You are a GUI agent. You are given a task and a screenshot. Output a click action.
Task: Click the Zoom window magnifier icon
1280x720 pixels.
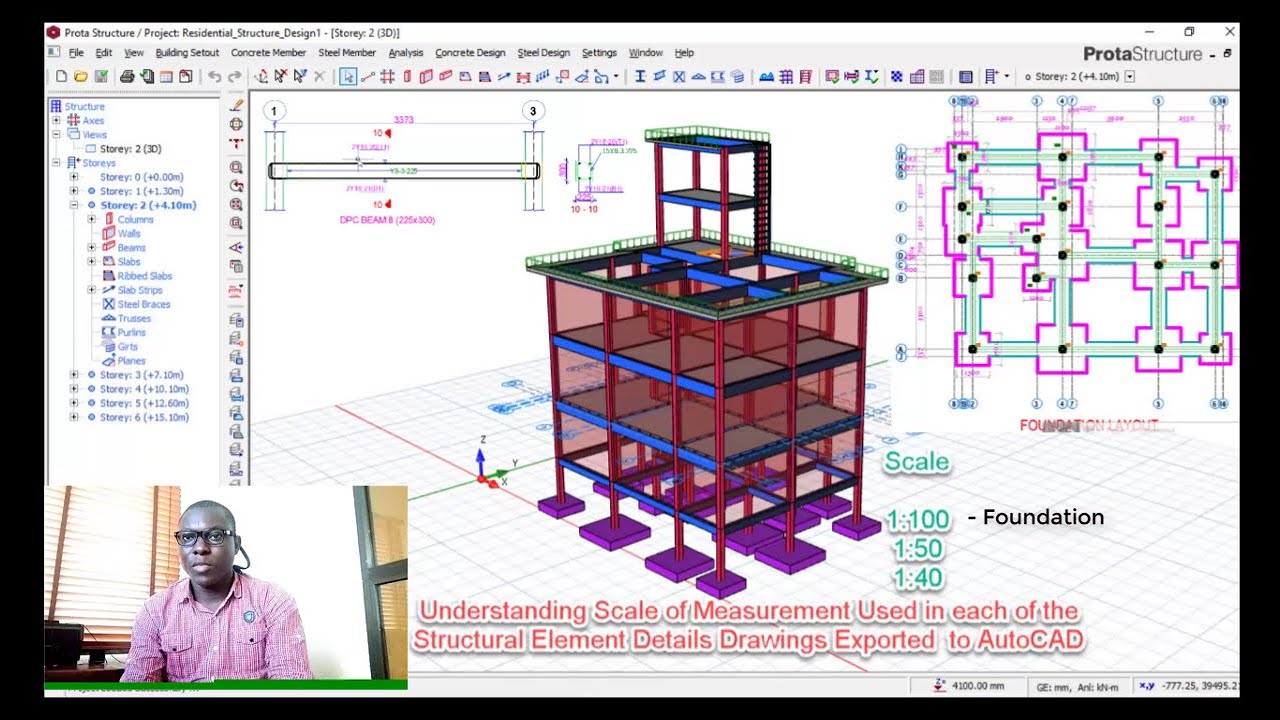(x=236, y=167)
